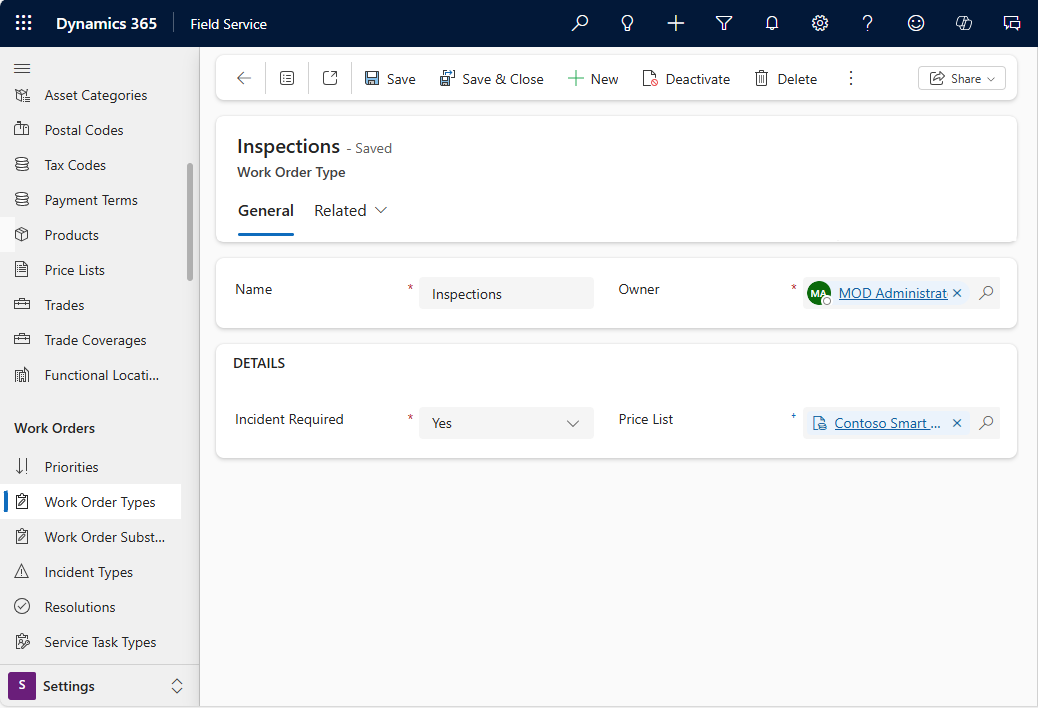
Task: Open Dynamics 365 search
Action: (579, 22)
